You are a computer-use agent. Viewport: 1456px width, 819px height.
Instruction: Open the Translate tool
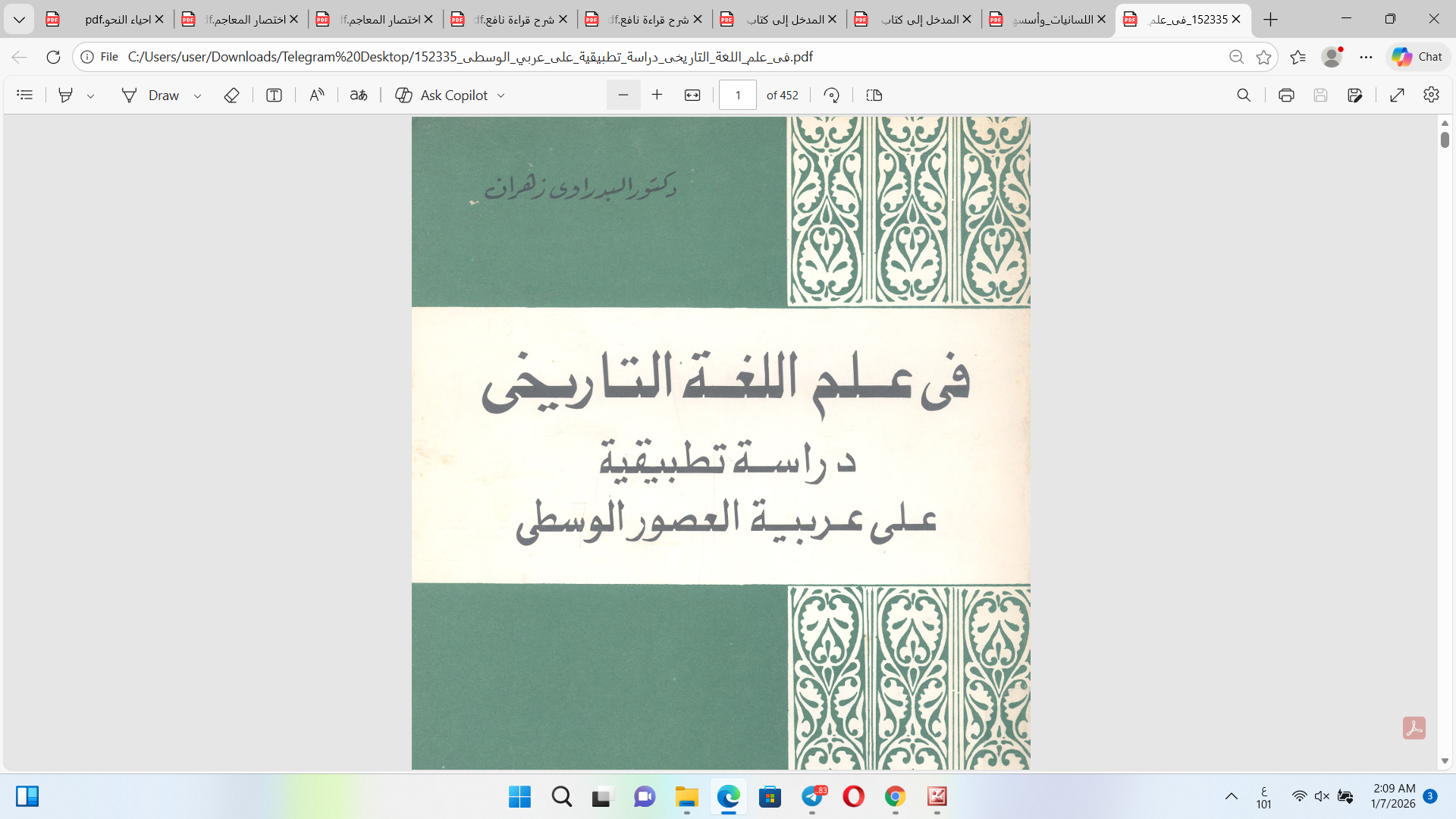pos(359,95)
